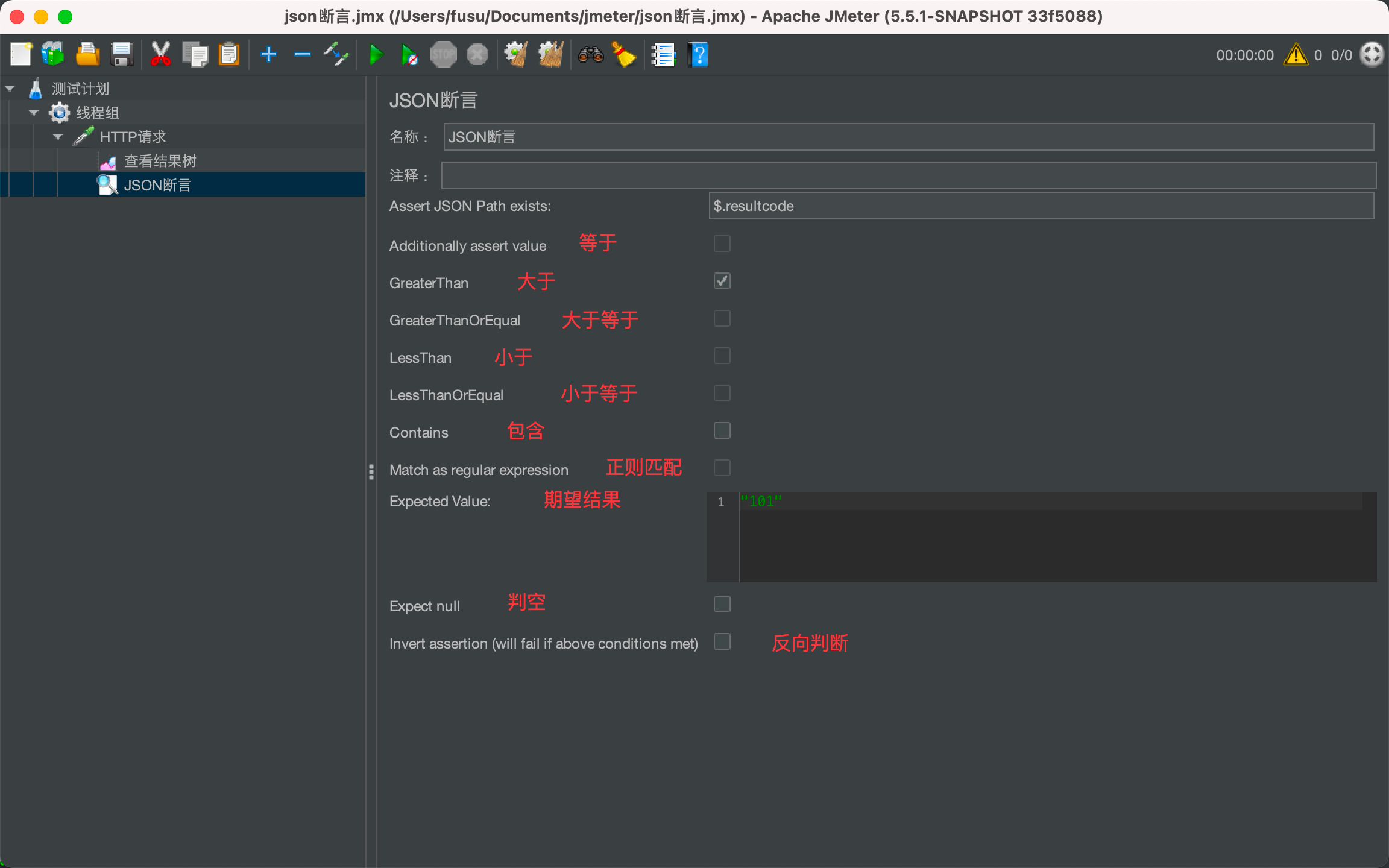
Task: Click the broom Reset search icon
Action: point(624,55)
